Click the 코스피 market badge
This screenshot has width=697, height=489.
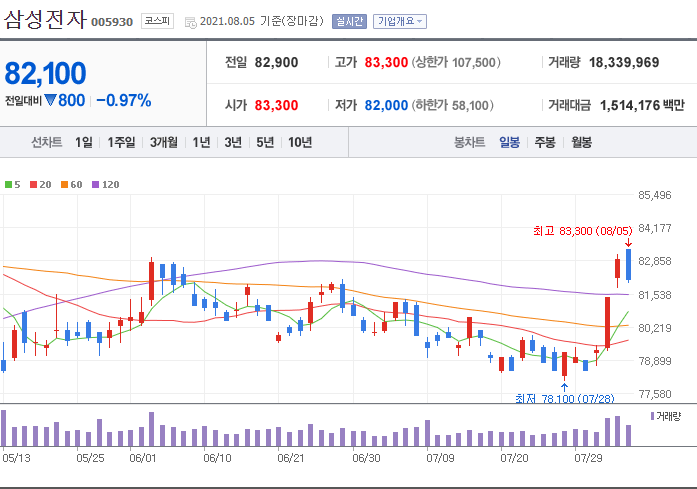tap(157, 21)
